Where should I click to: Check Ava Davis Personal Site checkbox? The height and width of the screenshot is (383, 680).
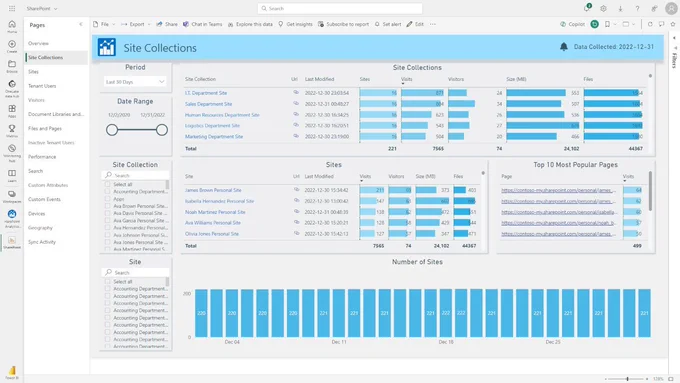click(108, 213)
